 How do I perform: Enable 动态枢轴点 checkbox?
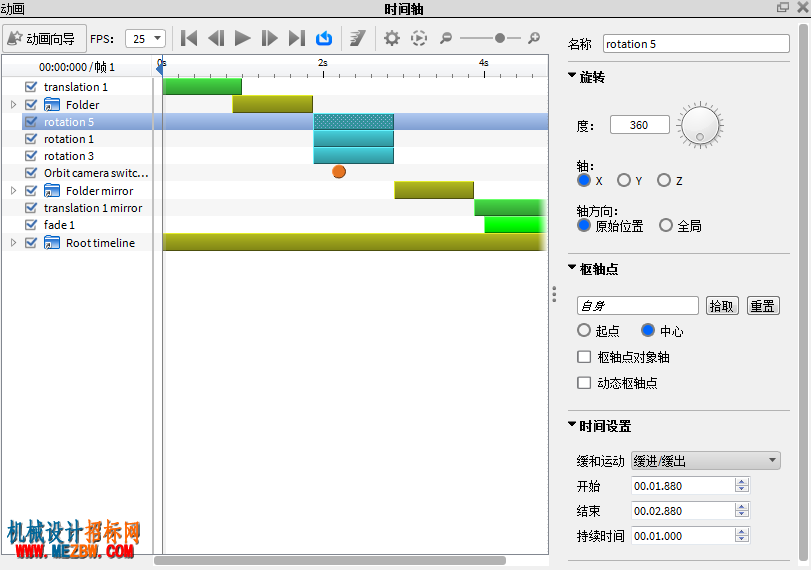pos(584,383)
